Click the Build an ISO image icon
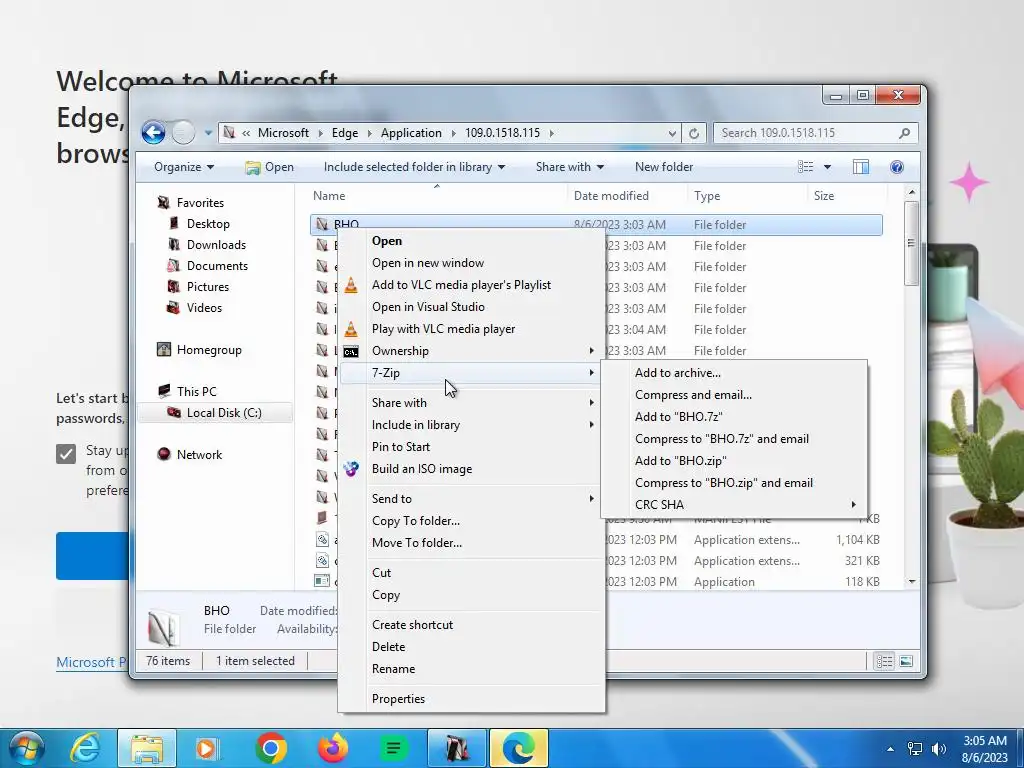This screenshot has height=768, width=1024. (x=351, y=469)
